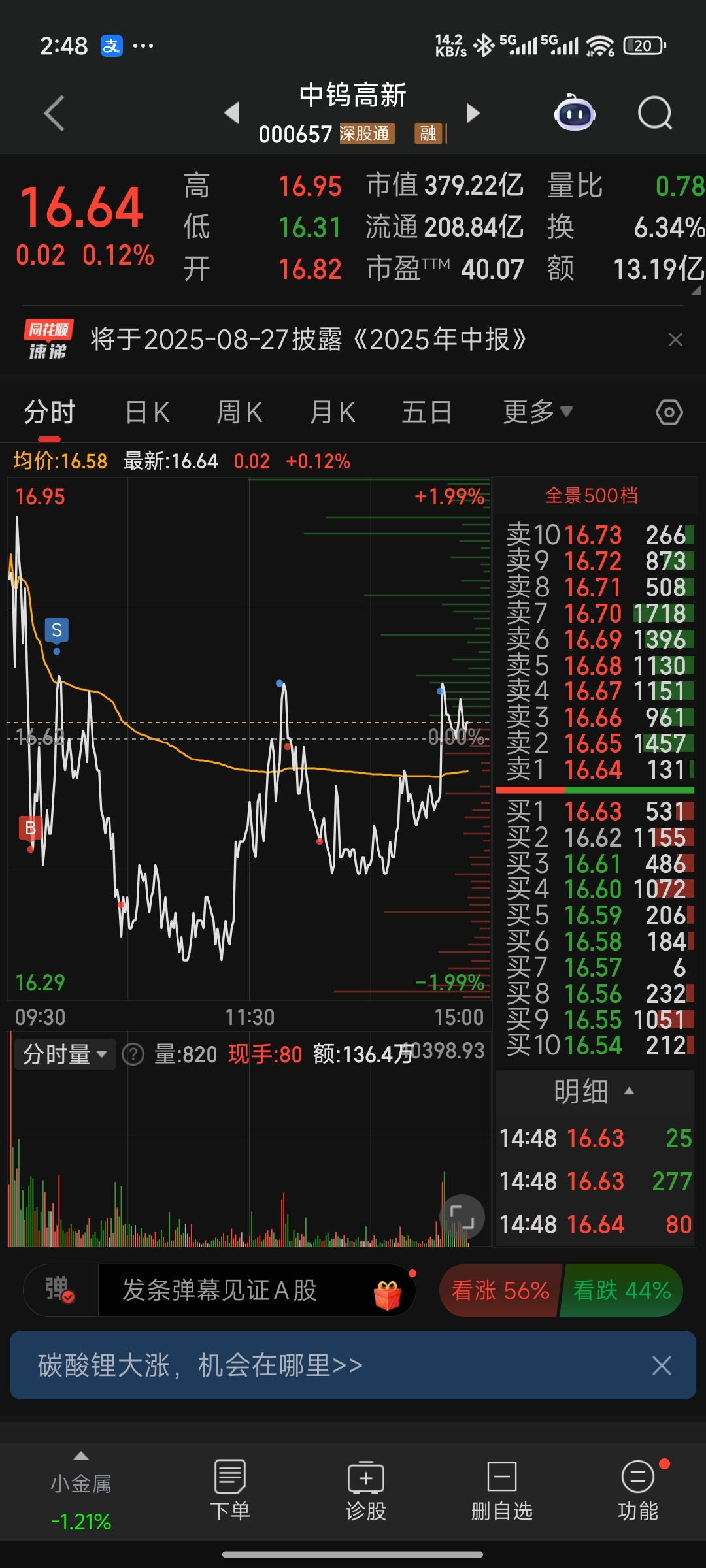
Task: Tap 删自选 remove from watchlist
Action: click(502, 1490)
